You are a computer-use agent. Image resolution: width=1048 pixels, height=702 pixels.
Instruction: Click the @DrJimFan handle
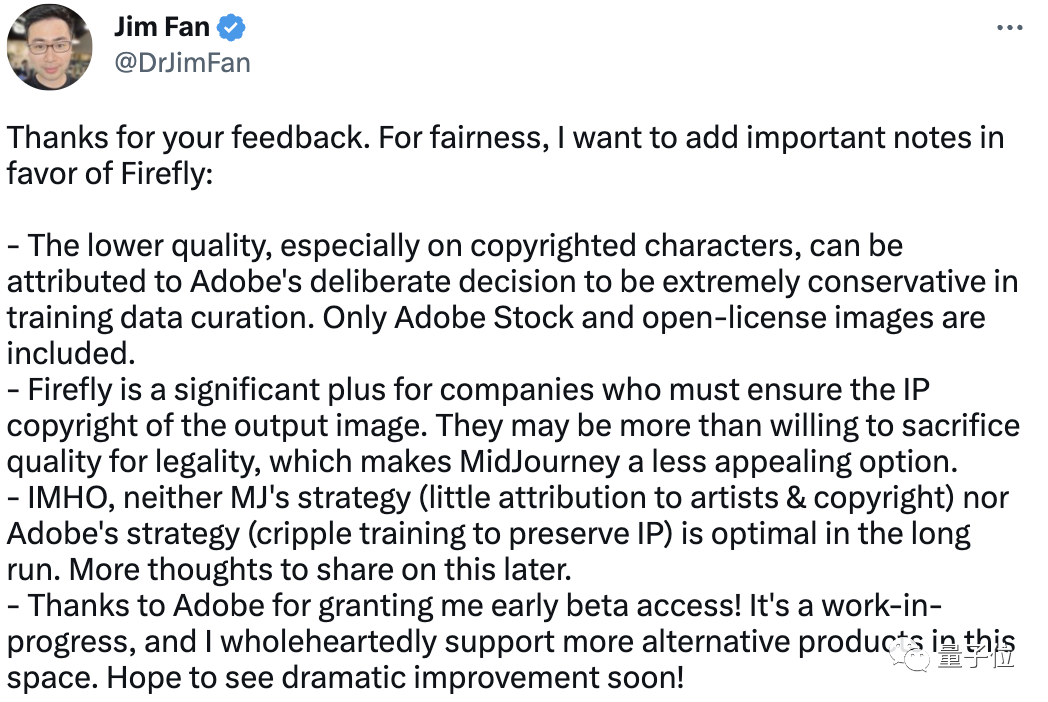[x=183, y=61]
